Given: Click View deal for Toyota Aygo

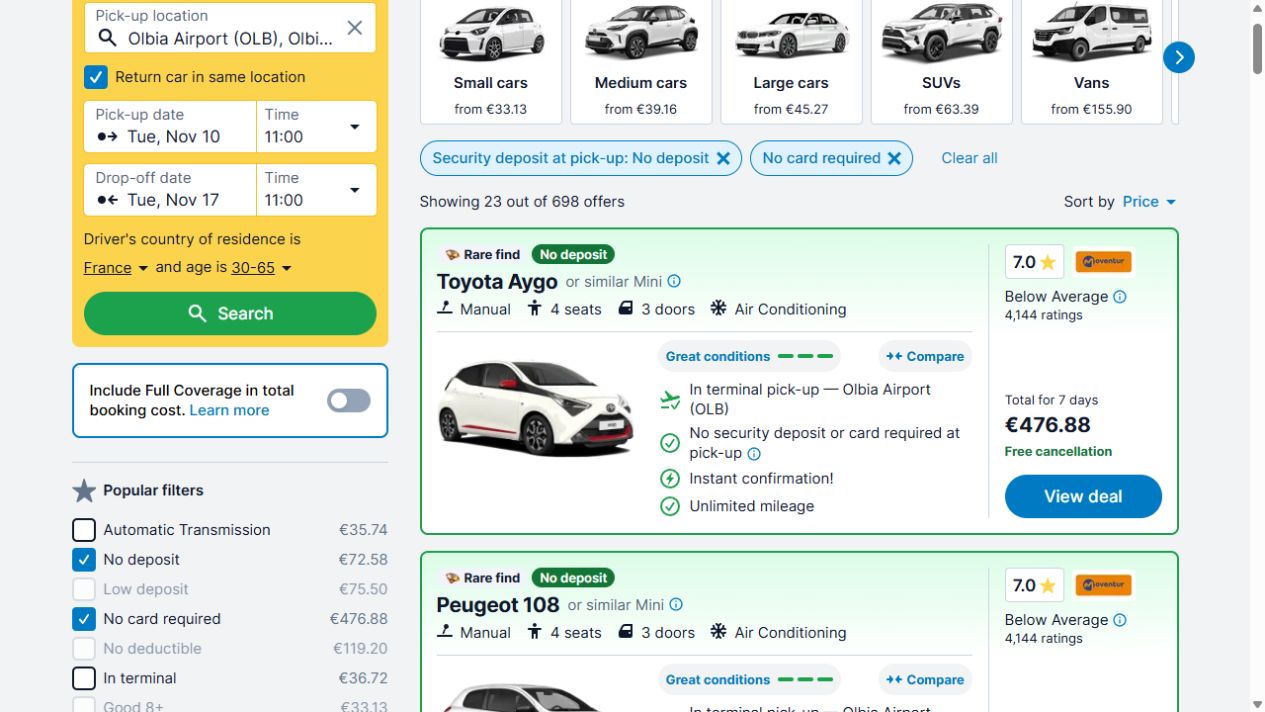Looking at the screenshot, I should click(1083, 496).
